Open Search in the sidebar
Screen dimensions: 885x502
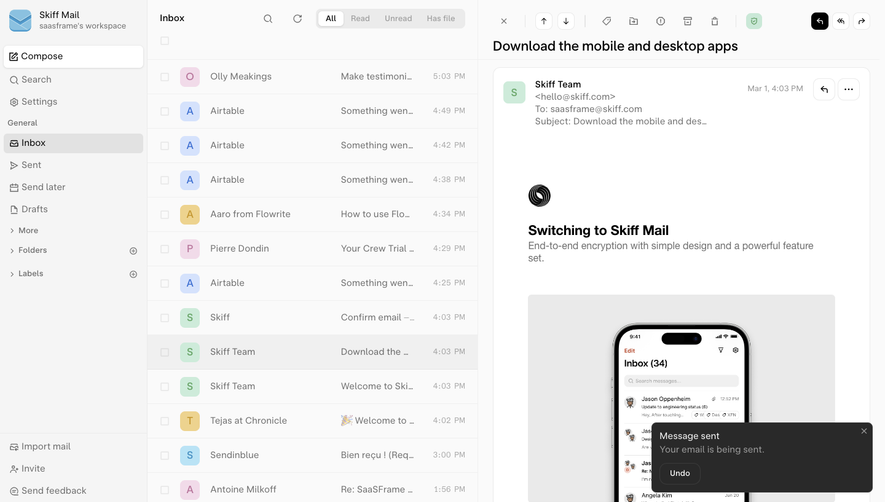click(x=73, y=80)
